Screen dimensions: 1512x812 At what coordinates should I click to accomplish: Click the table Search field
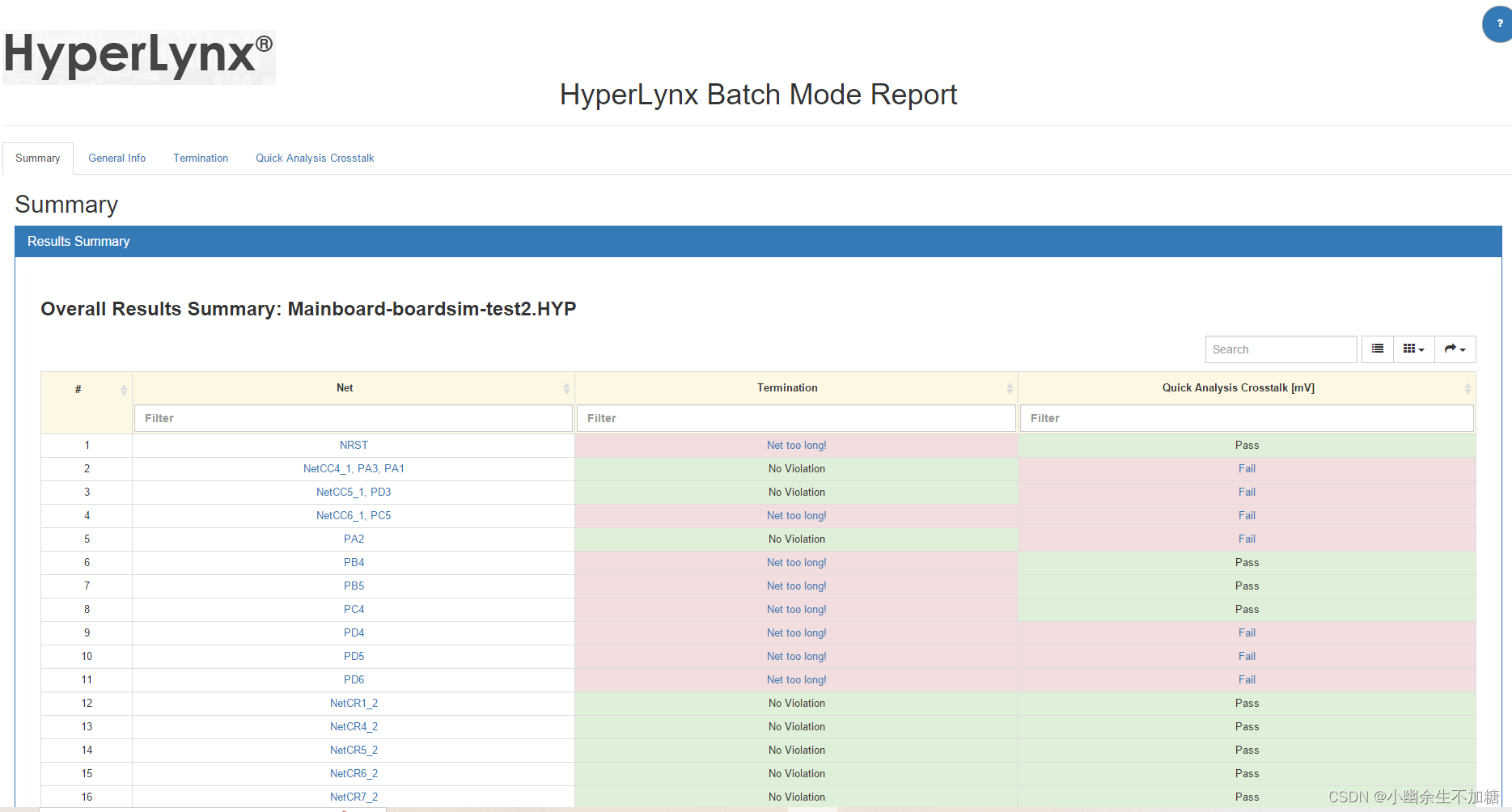(1281, 349)
